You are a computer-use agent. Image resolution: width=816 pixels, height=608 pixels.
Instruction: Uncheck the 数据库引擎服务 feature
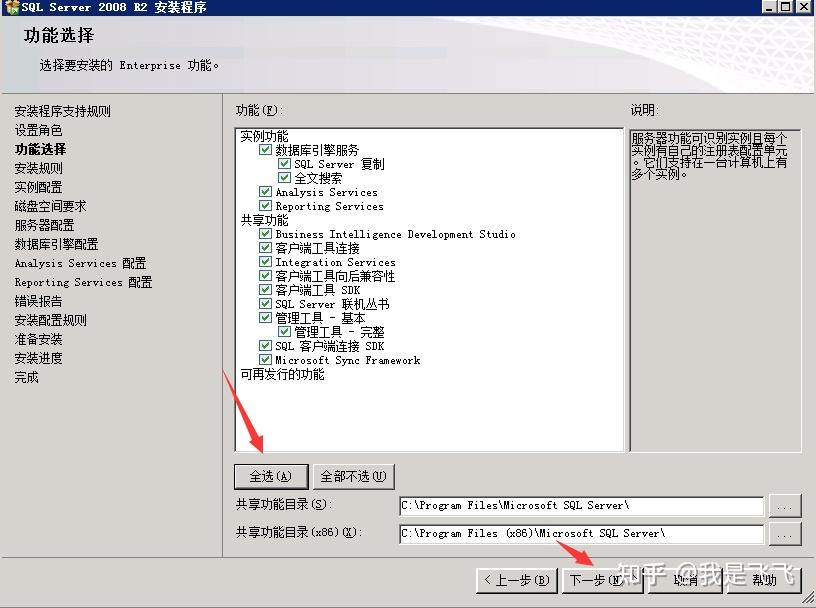(265, 150)
